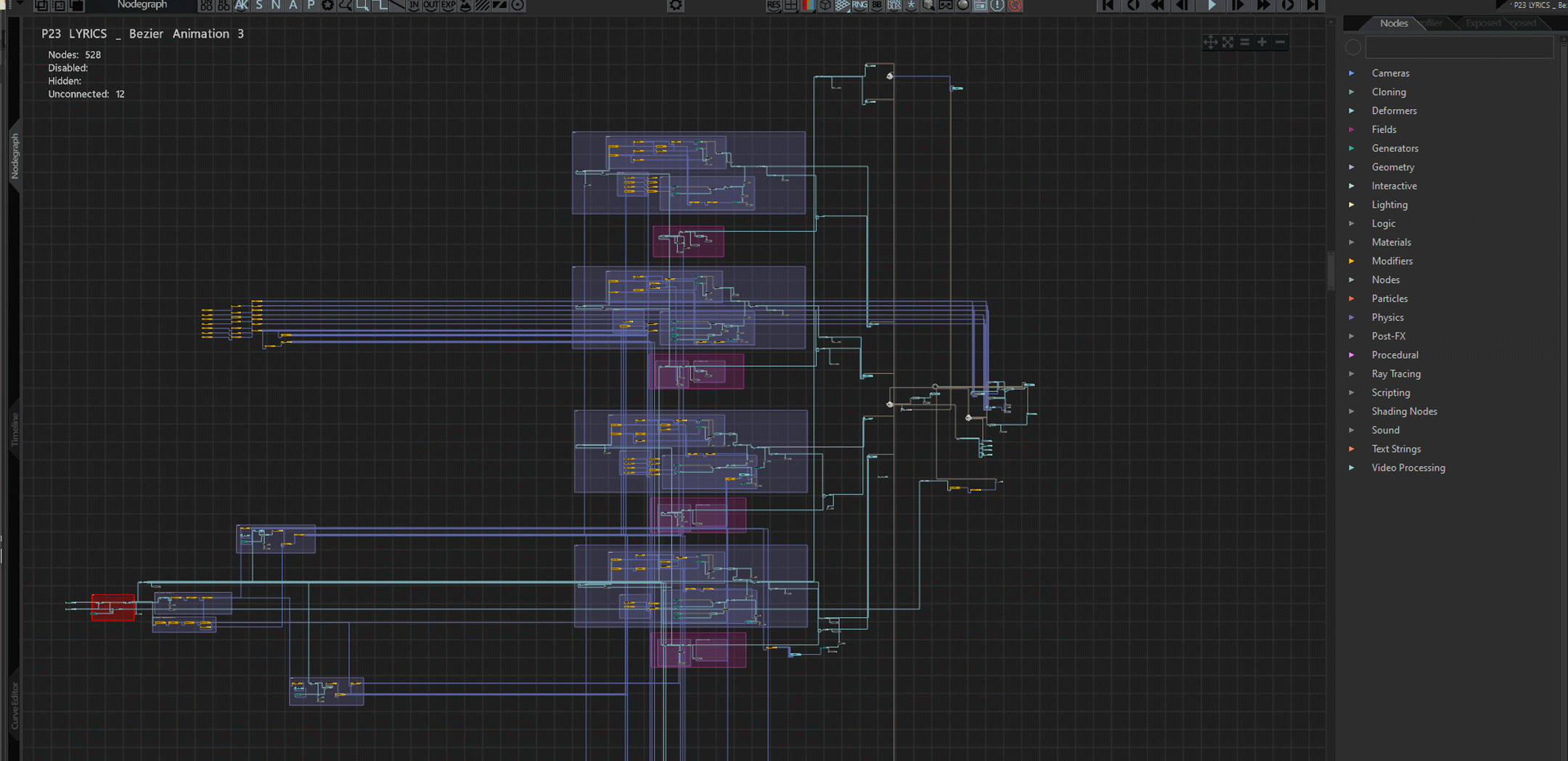Click the red refresh circle toolbar icon
The height and width of the screenshot is (761, 1568).
(x=1015, y=6)
